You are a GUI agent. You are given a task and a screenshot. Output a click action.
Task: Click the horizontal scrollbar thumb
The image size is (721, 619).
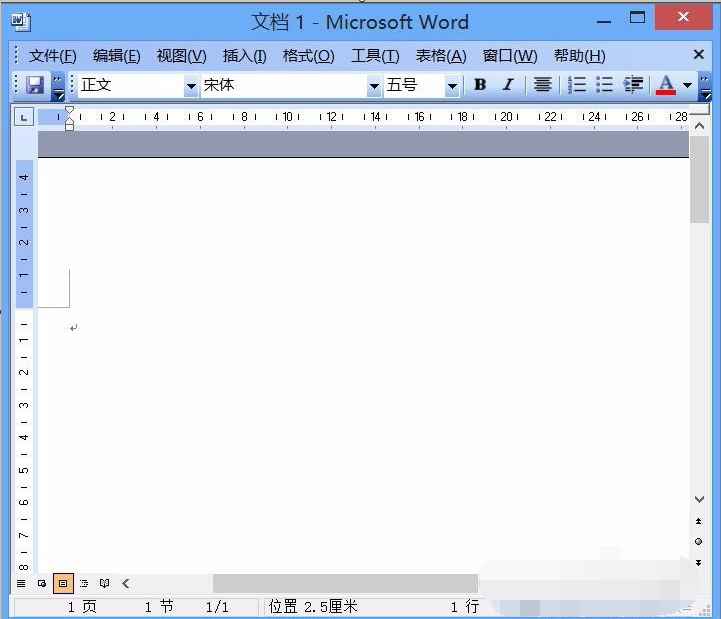(x=345, y=584)
